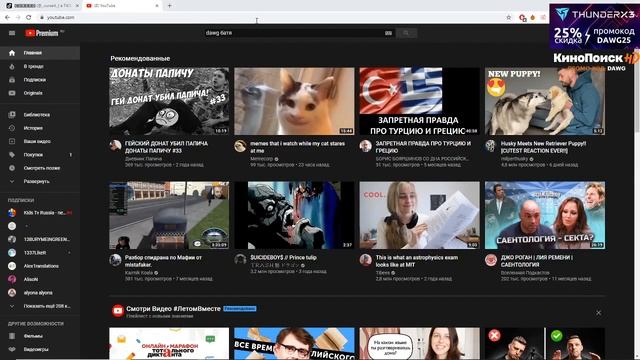Click channel avatar beside Mafia speedrun video
This screenshot has width=640, height=360.
(116, 260)
